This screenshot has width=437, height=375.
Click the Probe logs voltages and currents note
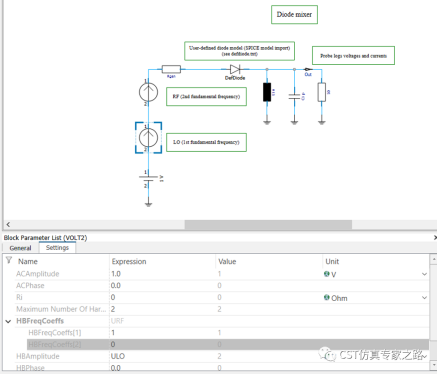click(x=353, y=56)
